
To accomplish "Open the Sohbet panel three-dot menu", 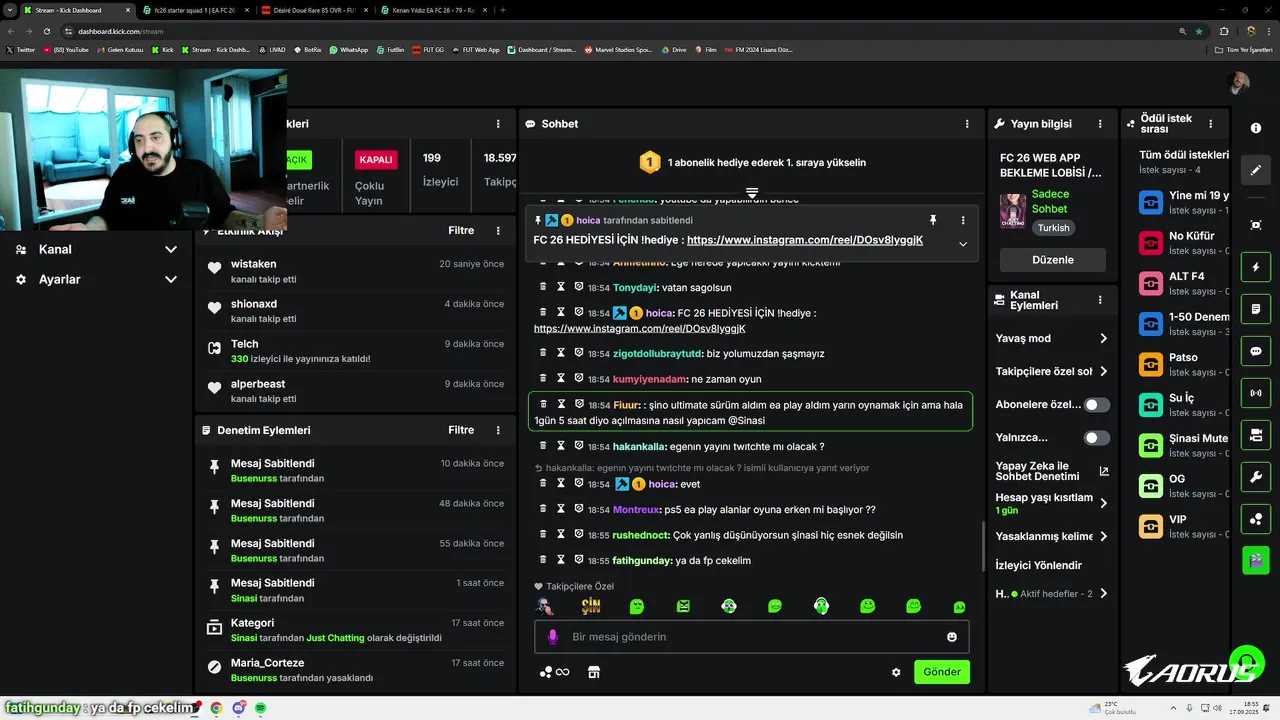I will point(967,124).
